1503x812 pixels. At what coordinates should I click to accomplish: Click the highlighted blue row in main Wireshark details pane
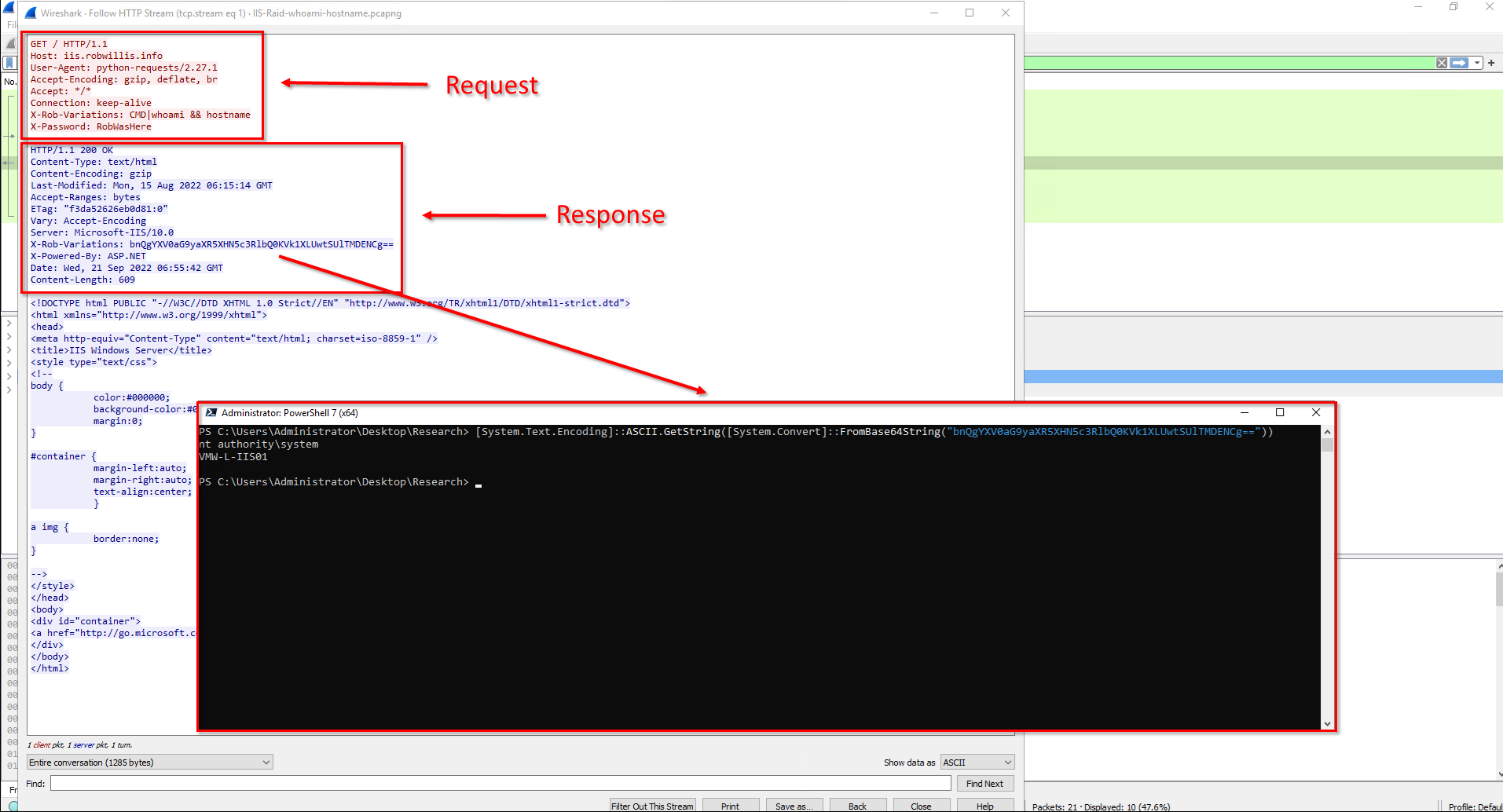[x=1263, y=376]
